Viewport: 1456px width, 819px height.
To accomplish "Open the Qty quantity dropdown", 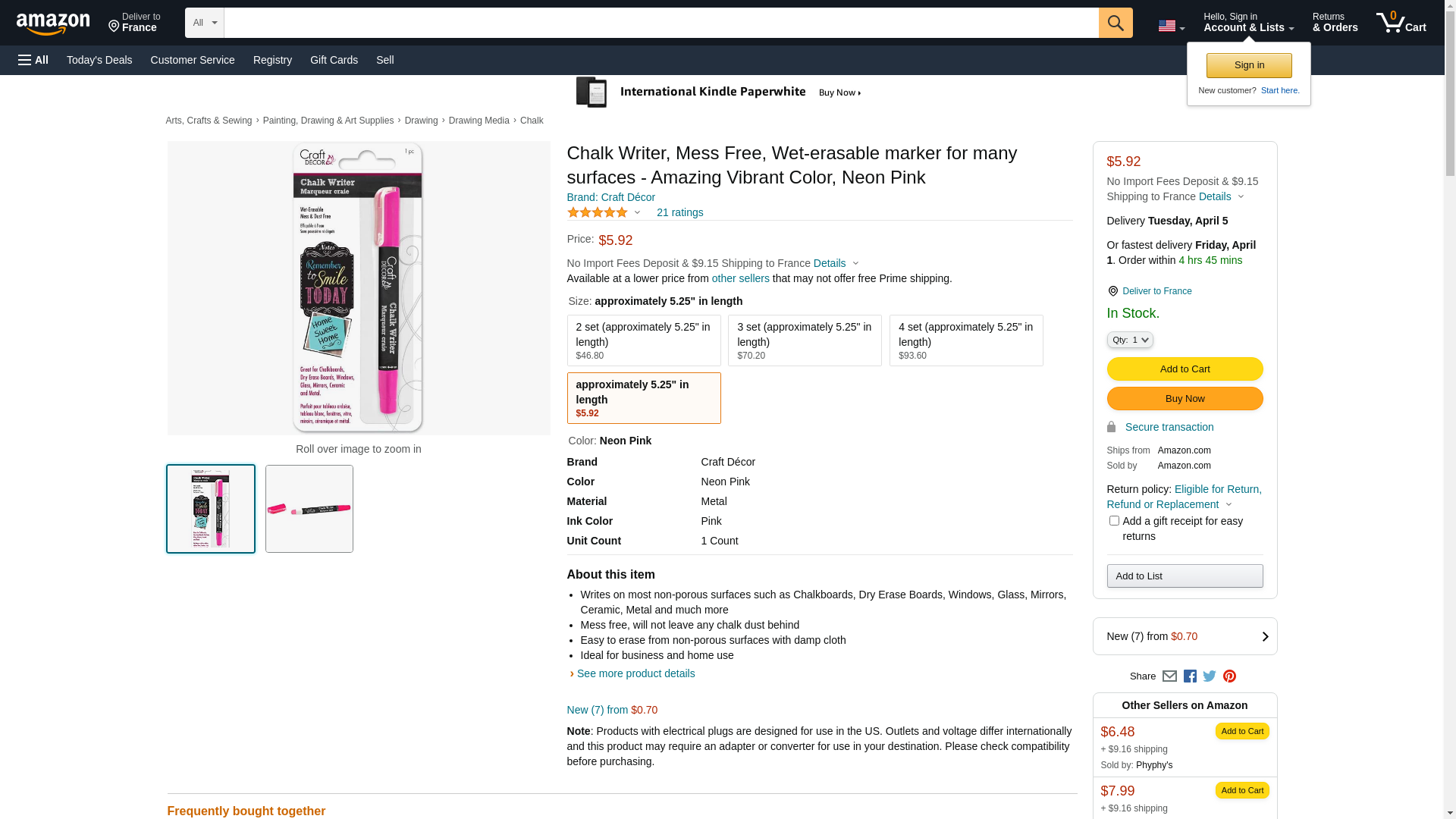I will 1130,340.
